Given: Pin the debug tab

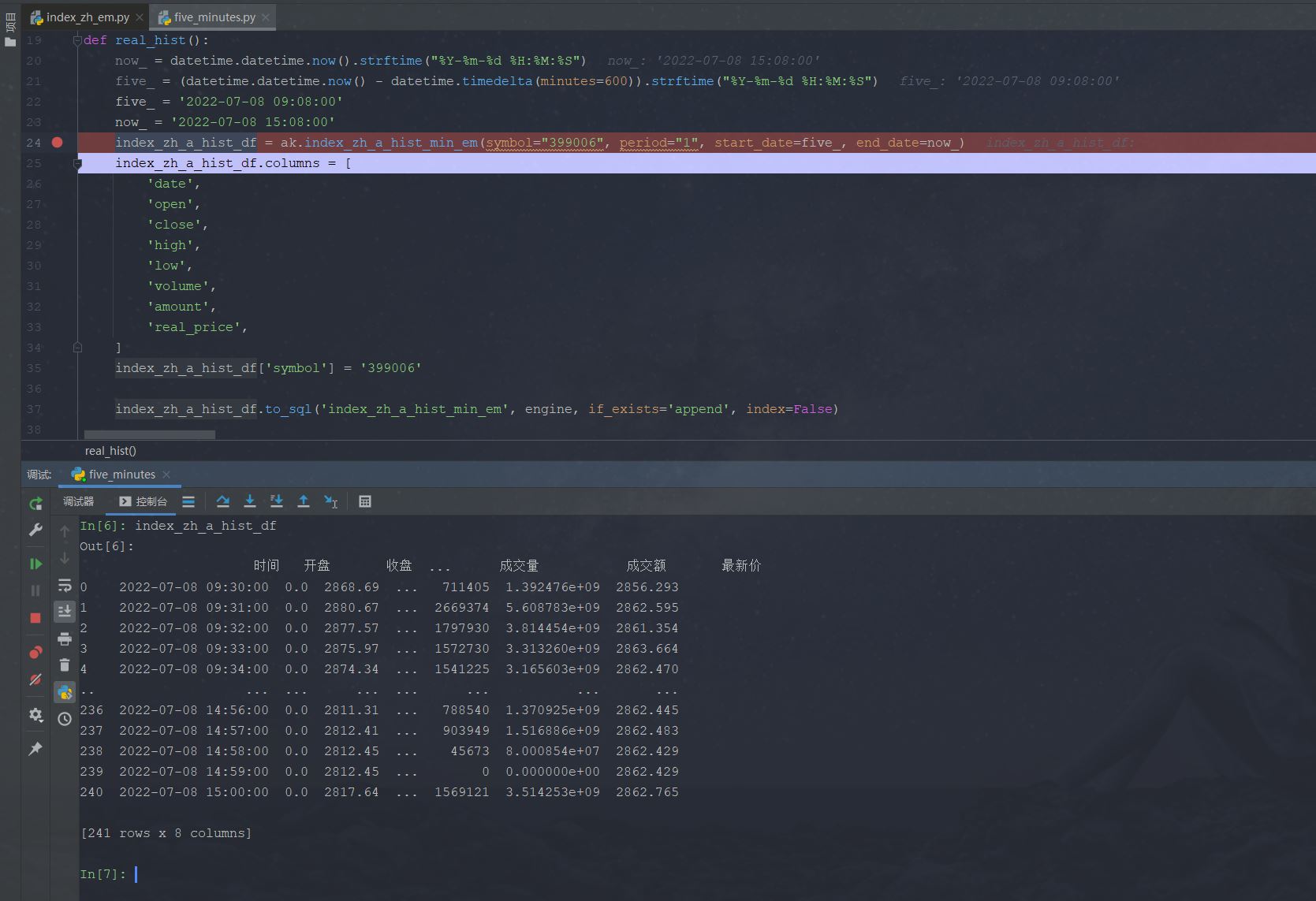Looking at the screenshot, I should [35, 749].
